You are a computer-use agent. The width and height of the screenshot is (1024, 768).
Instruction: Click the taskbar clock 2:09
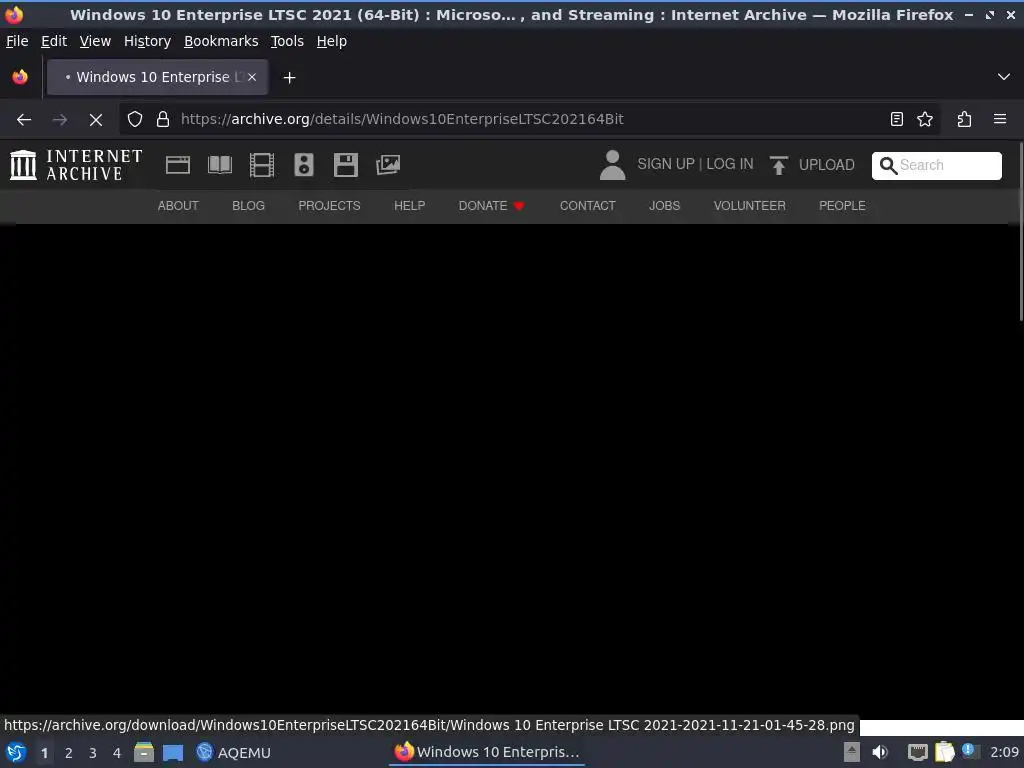1004,752
